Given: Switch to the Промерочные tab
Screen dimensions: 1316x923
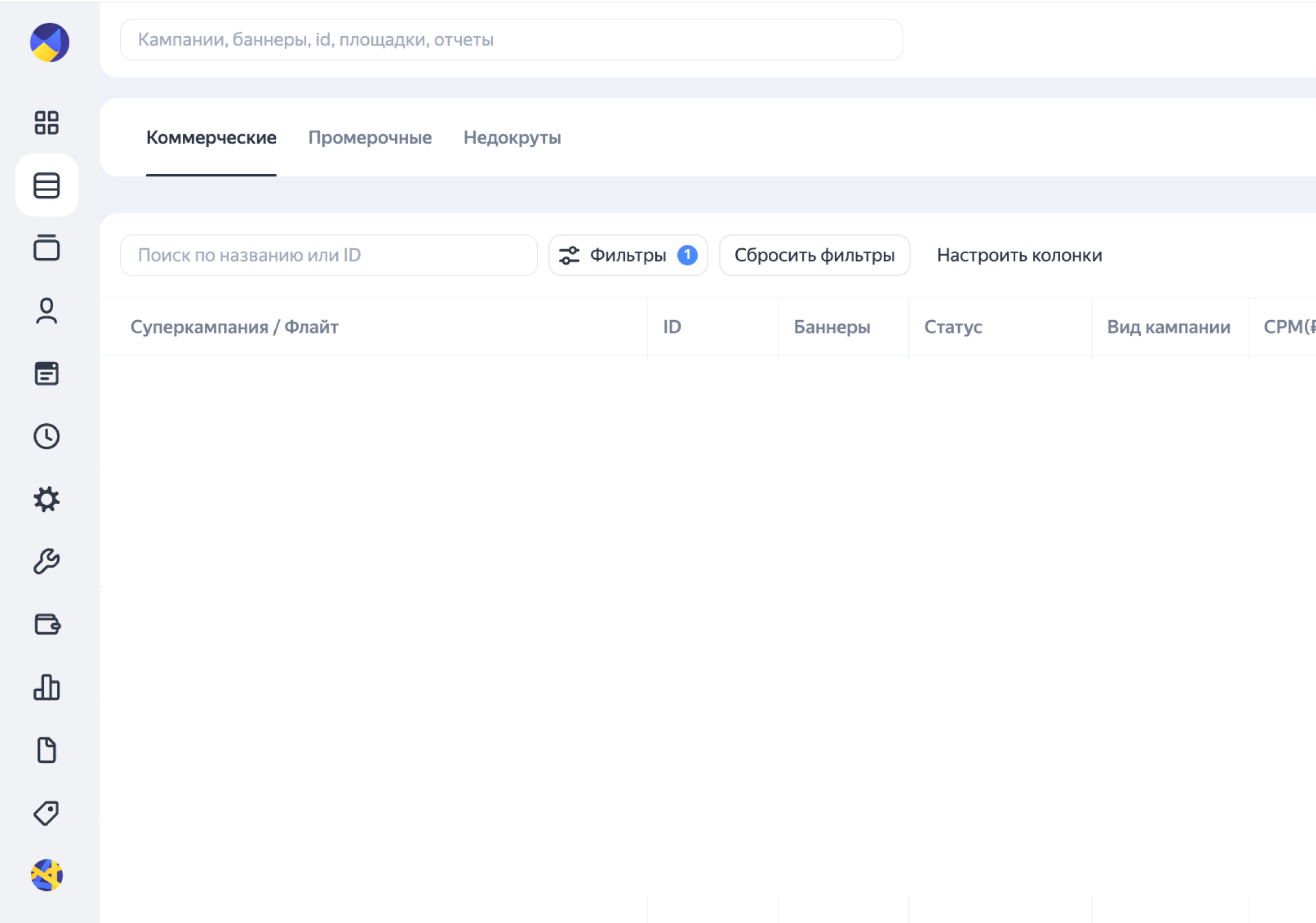Looking at the screenshot, I should pos(371,137).
